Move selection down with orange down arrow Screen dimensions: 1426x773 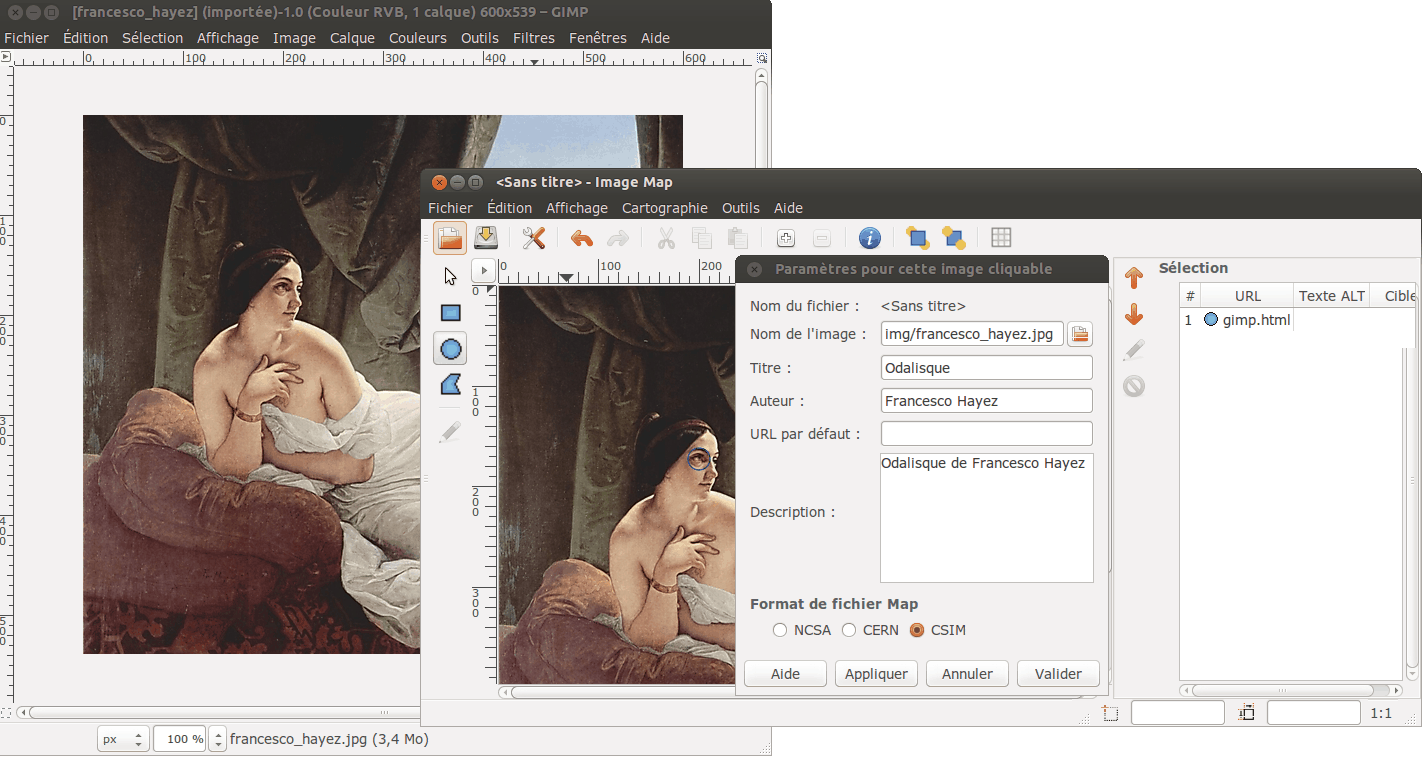tap(1134, 314)
